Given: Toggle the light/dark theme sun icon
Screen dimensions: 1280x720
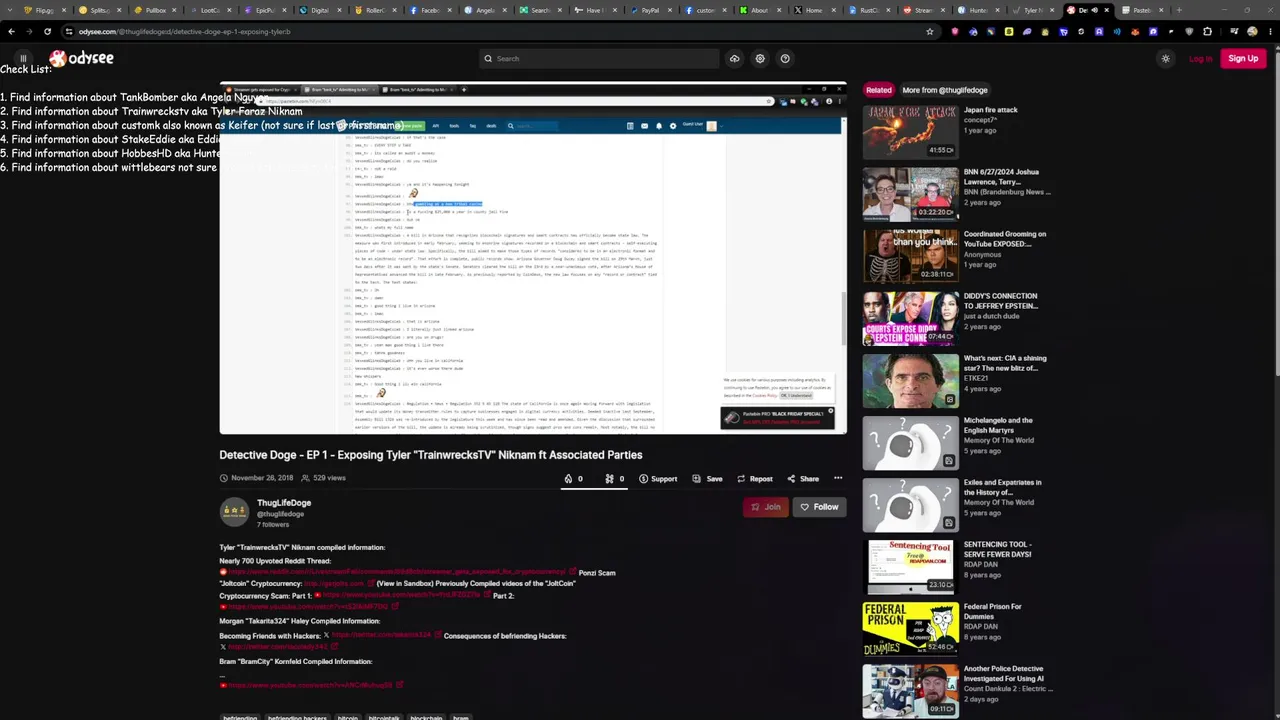Looking at the screenshot, I should [x=1165, y=59].
